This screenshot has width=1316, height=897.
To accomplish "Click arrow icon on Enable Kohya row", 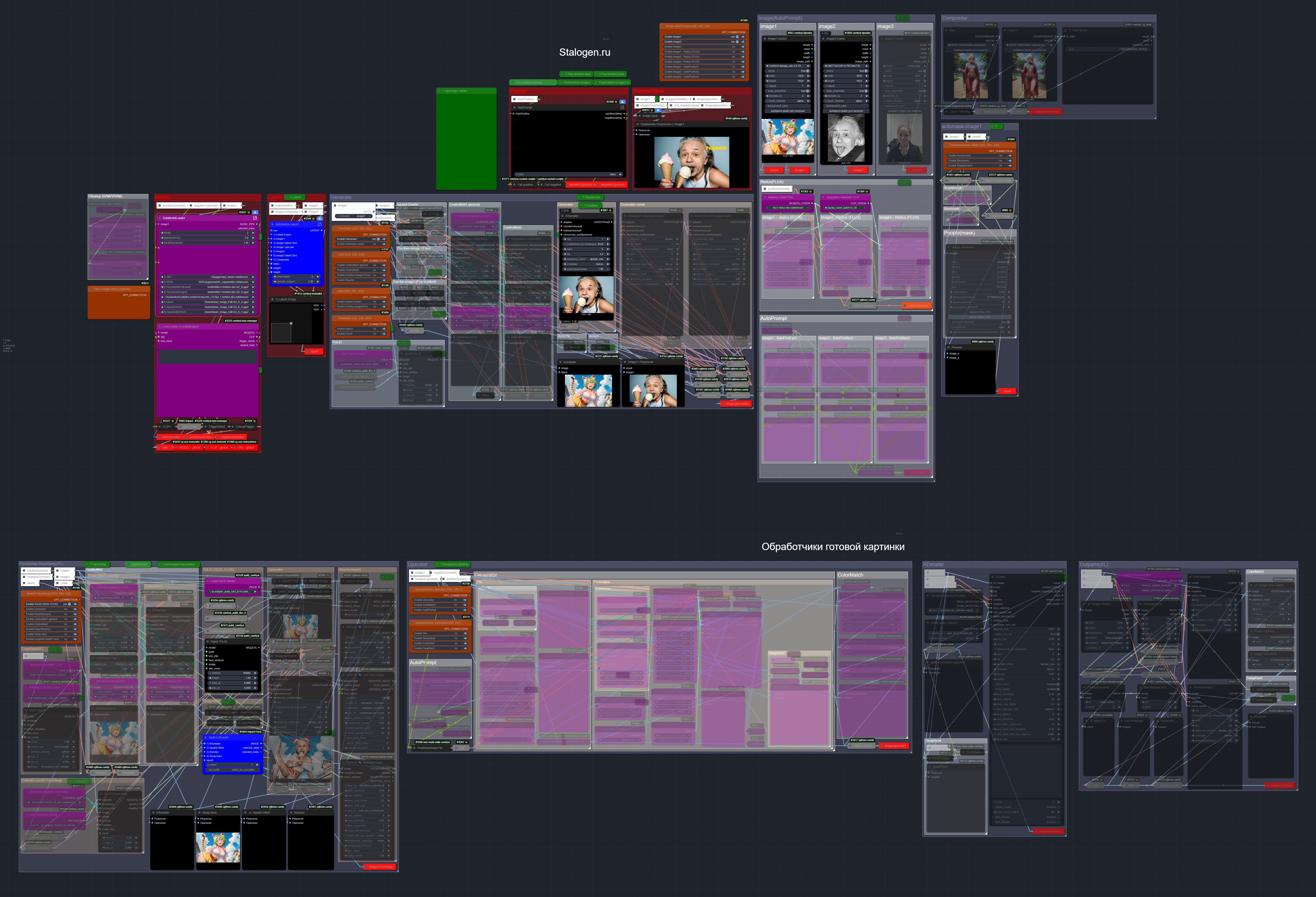I will (x=384, y=329).
